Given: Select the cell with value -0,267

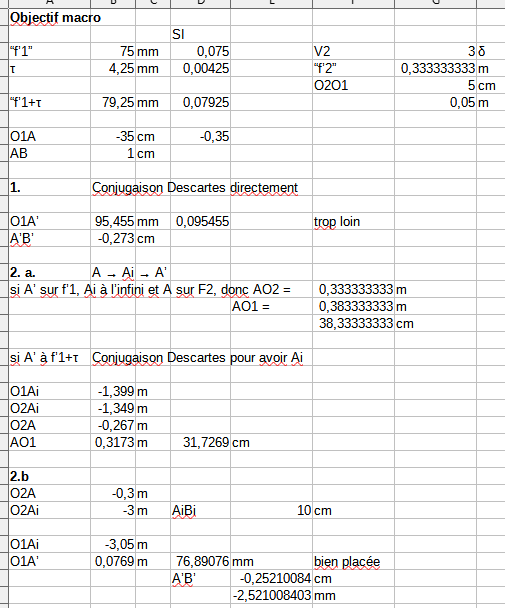Looking at the screenshot, I should point(113,426).
